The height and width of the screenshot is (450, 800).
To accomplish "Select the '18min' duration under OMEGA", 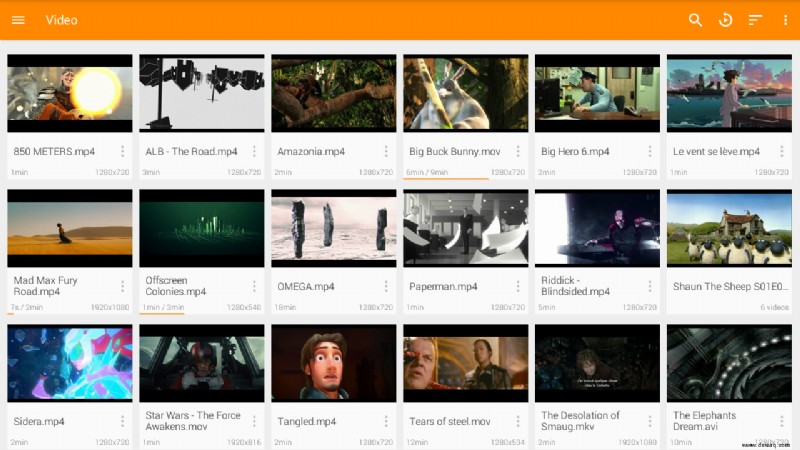I will pyautogui.click(x=285, y=307).
